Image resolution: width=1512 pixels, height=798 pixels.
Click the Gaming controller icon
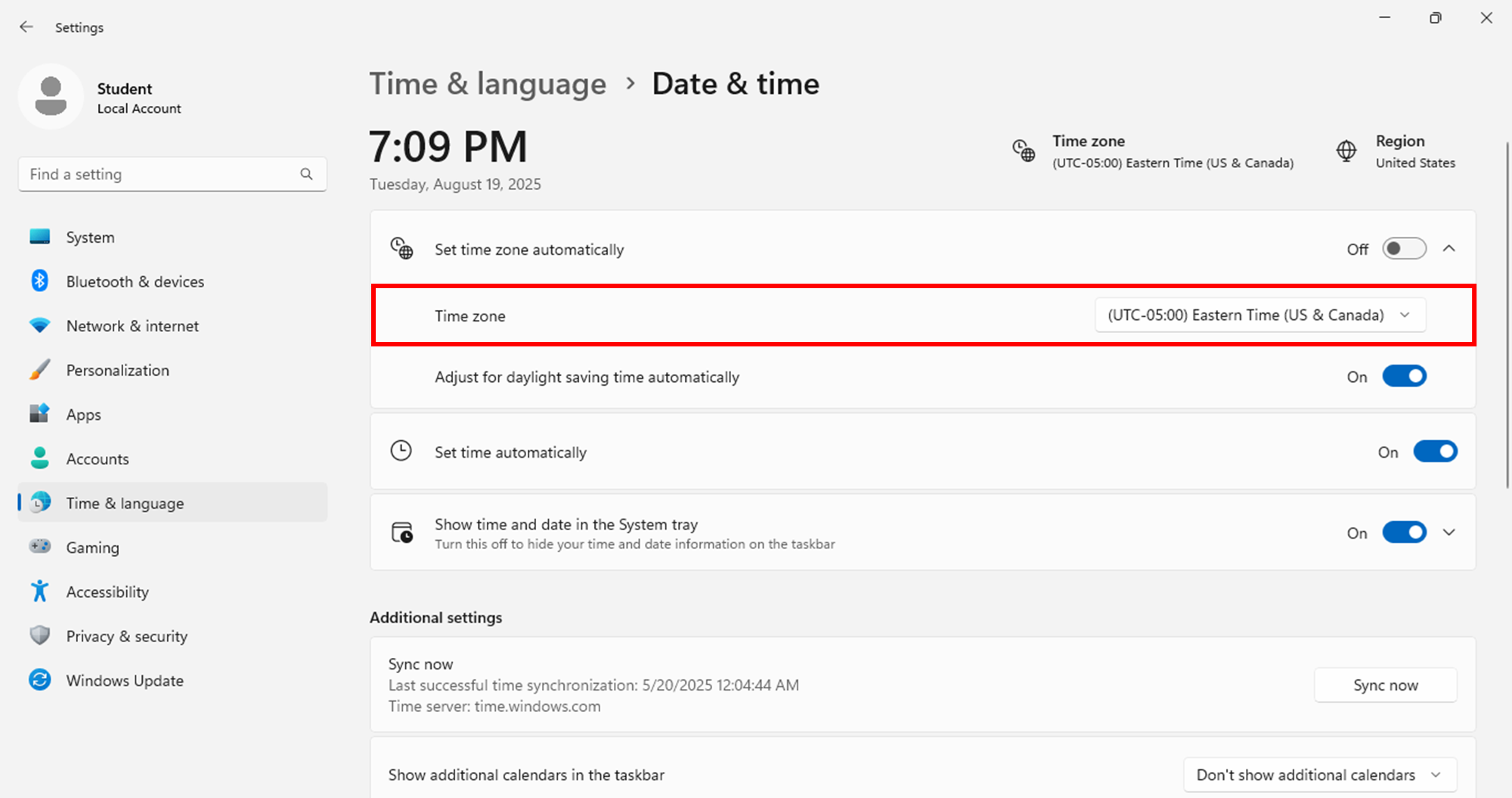point(39,546)
